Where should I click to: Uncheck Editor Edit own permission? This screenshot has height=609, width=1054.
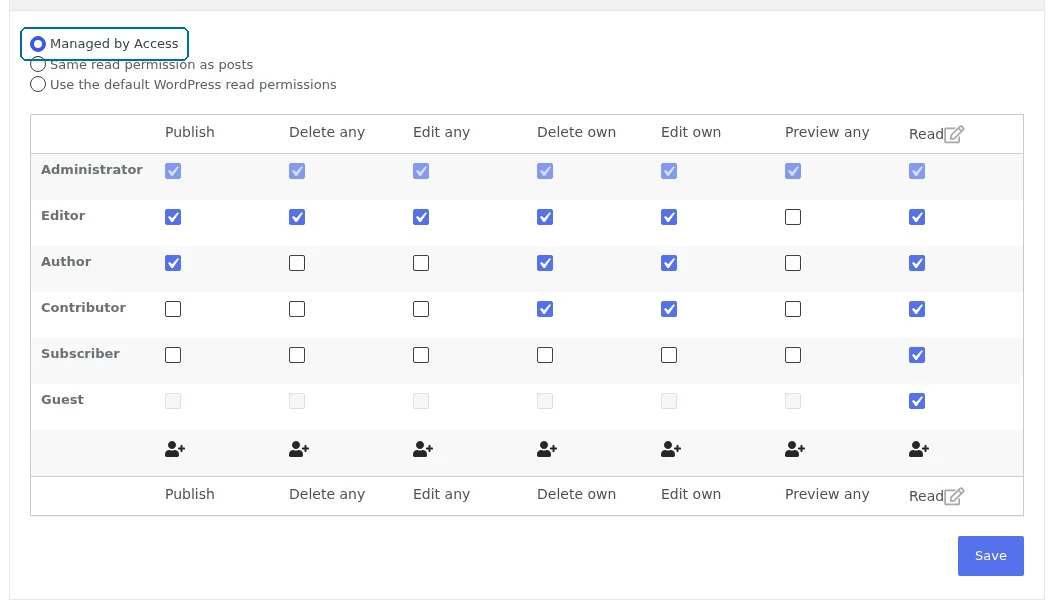click(x=669, y=217)
